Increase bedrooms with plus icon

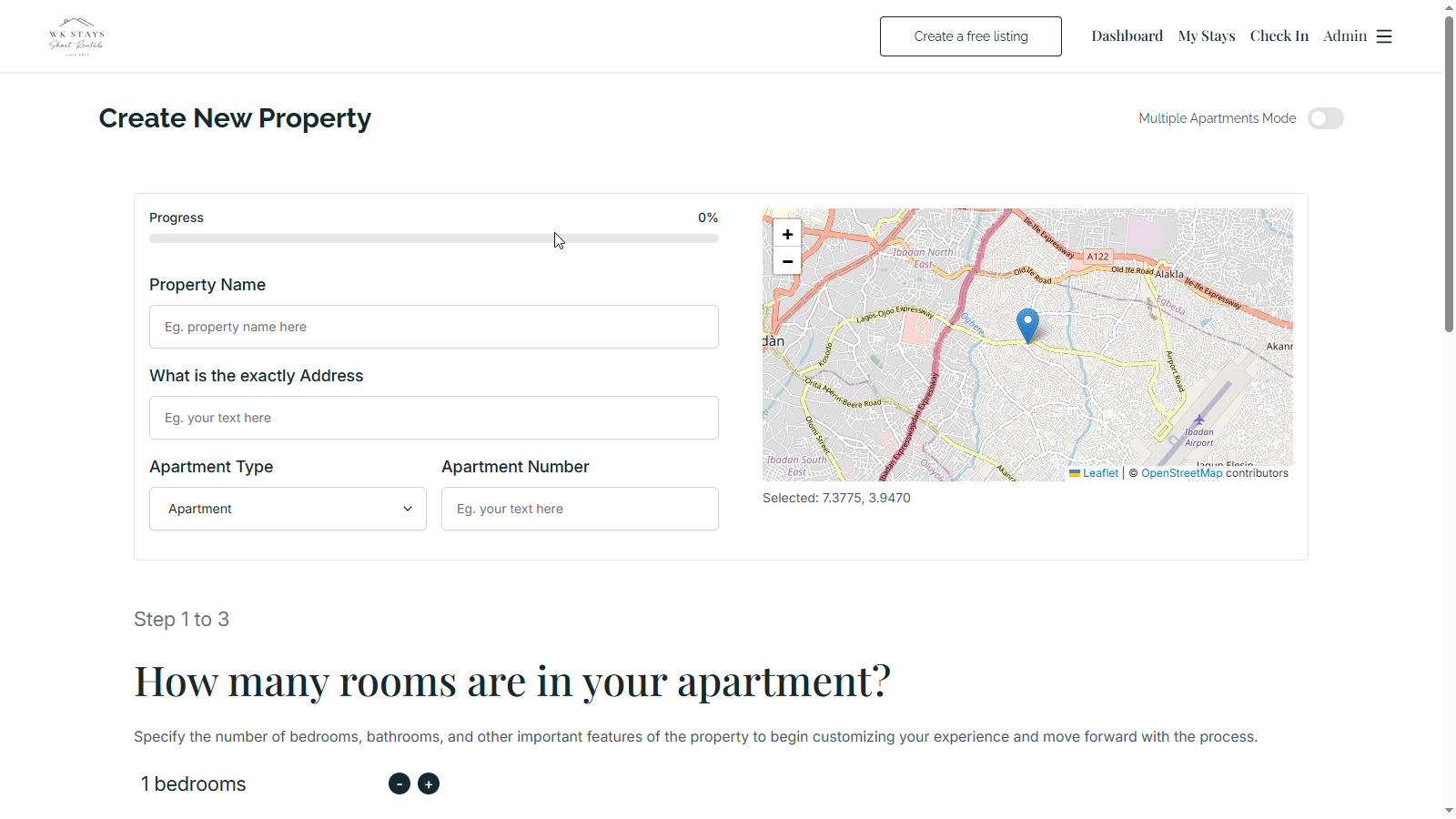pos(429,784)
